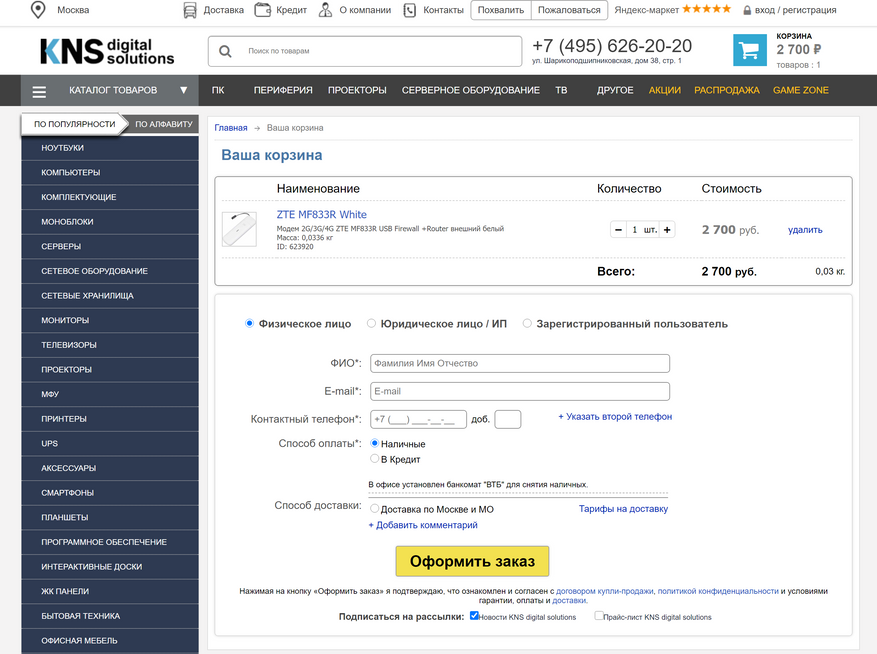Expand + Добавить комментарий

423,525
